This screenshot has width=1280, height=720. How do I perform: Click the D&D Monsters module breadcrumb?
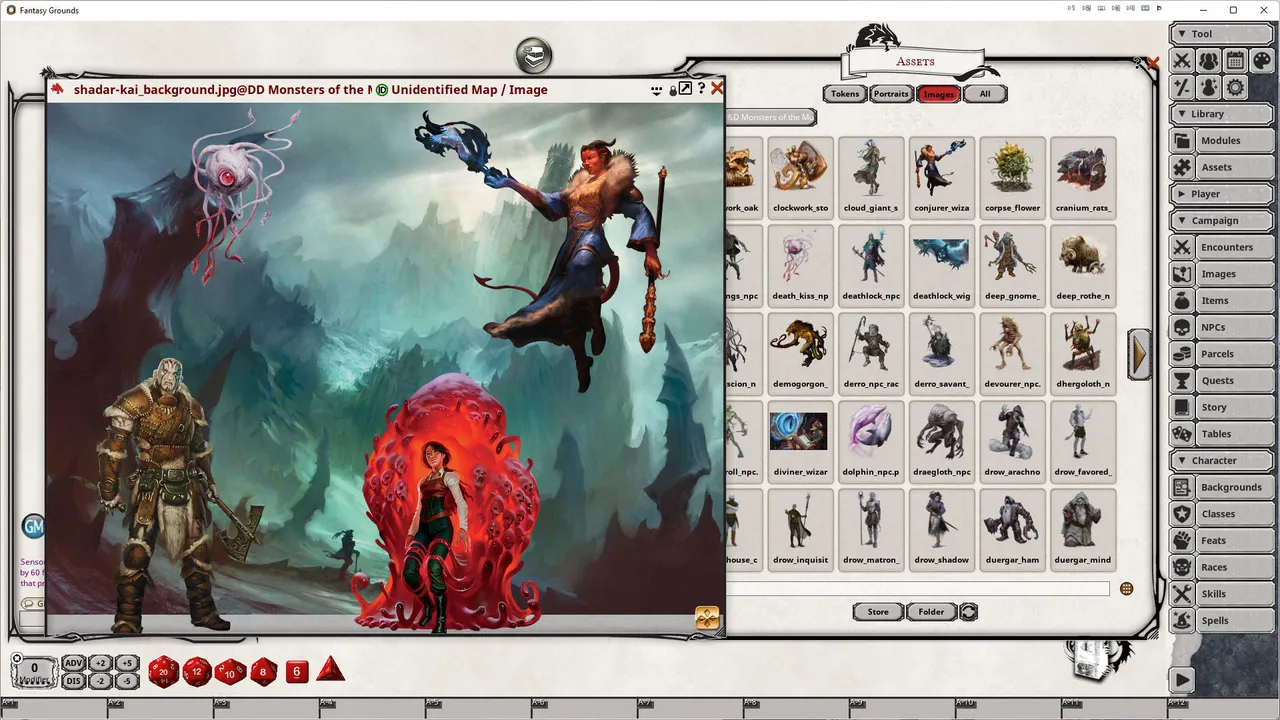(771, 117)
